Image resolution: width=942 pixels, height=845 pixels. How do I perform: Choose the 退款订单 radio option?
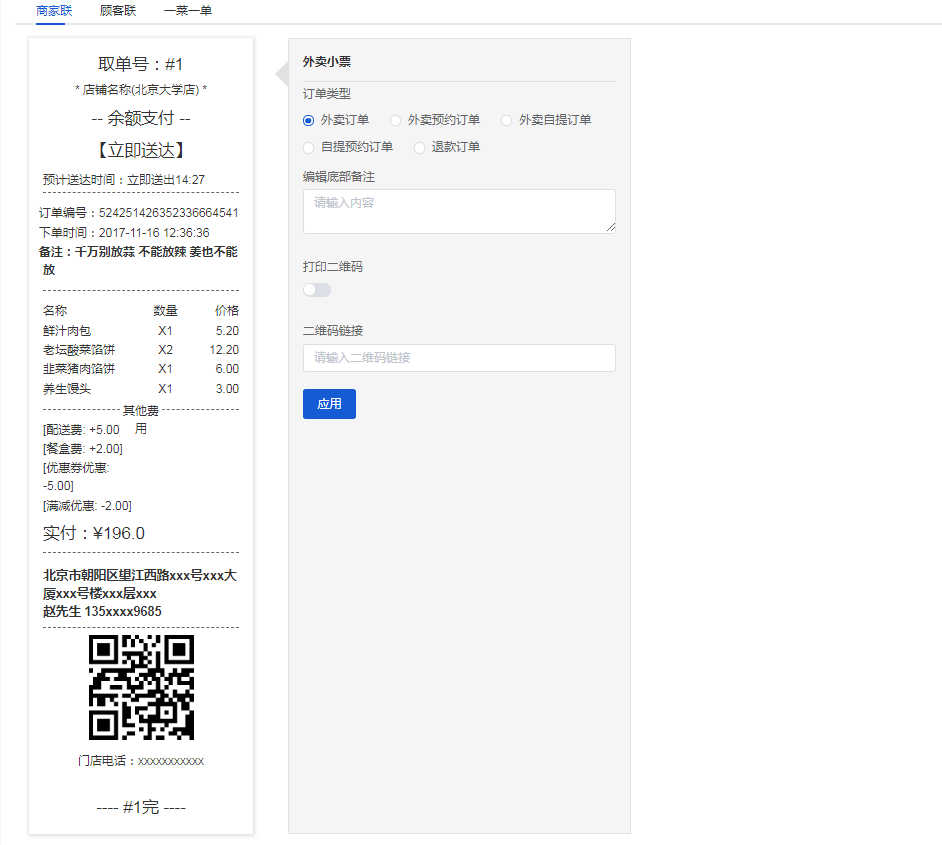pos(419,148)
